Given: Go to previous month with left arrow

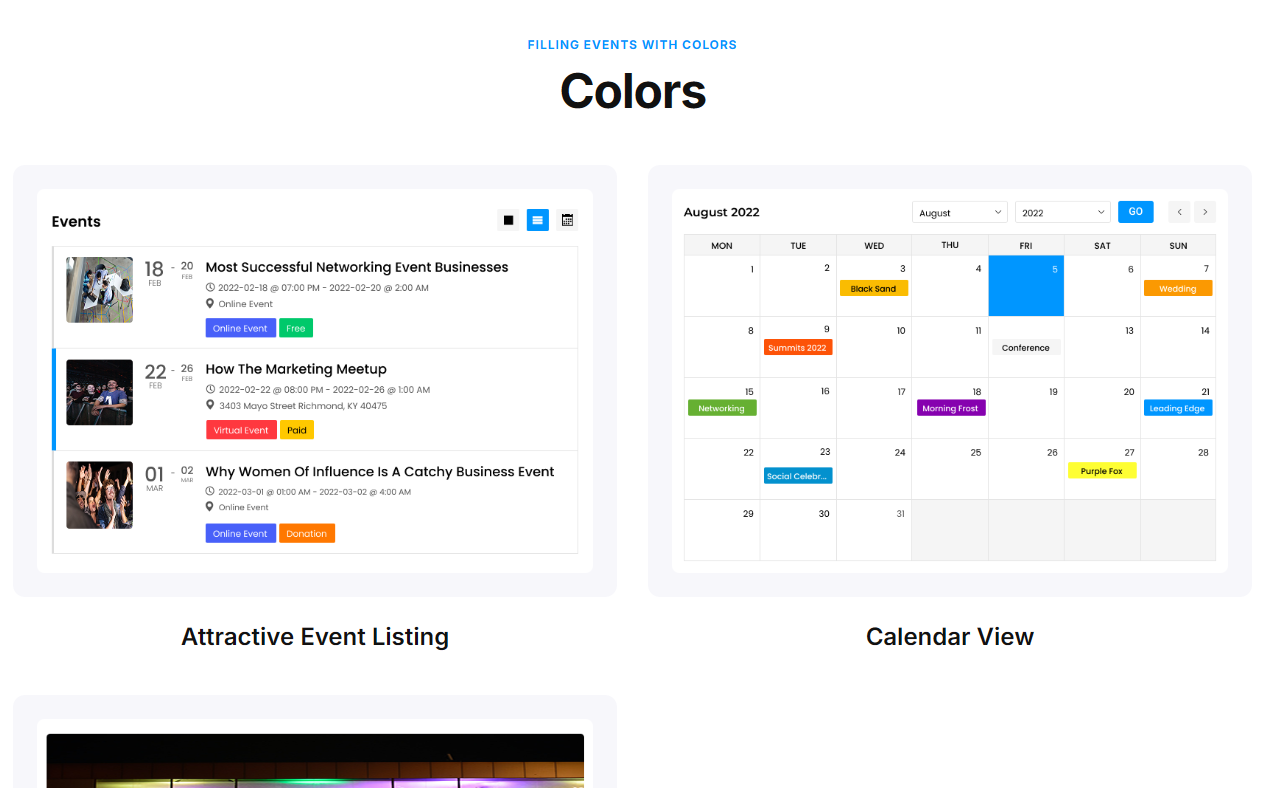Looking at the screenshot, I should pyautogui.click(x=1179, y=212).
